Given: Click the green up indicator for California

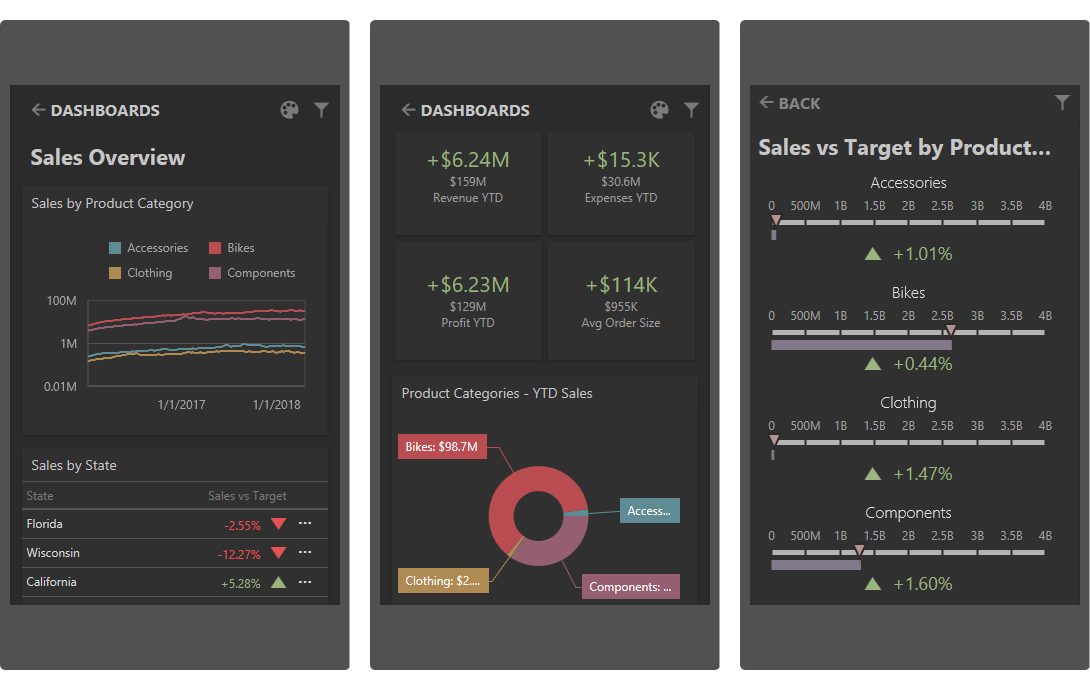Looking at the screenshot, I should 279,582.
